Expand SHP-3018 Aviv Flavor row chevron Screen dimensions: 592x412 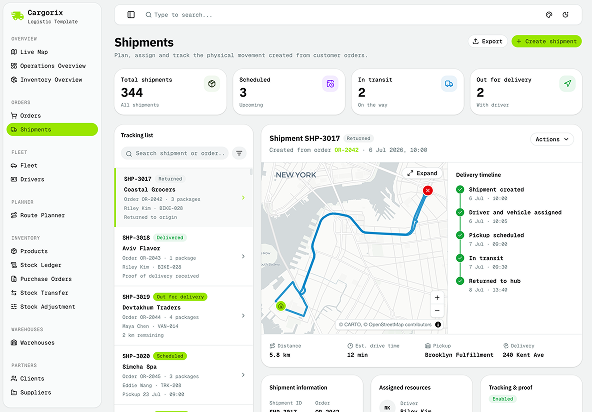coord(243,256)
